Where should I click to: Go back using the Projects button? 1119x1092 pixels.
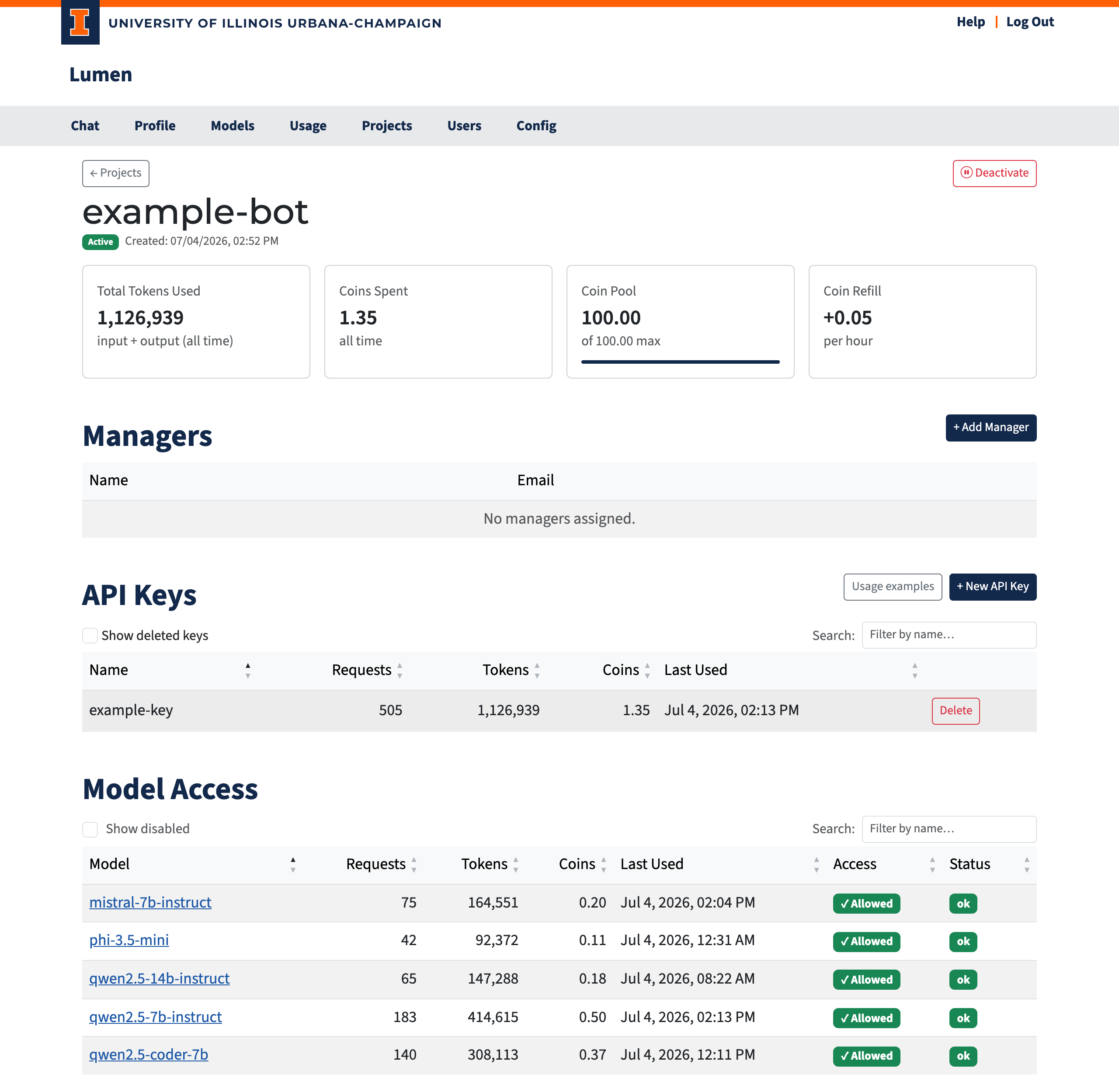[x=116, y=173]
